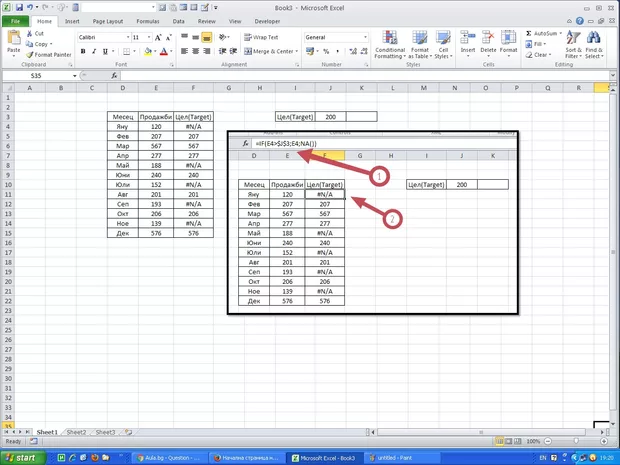
Task: Apply Percent Style format
Action: point(326,51)
